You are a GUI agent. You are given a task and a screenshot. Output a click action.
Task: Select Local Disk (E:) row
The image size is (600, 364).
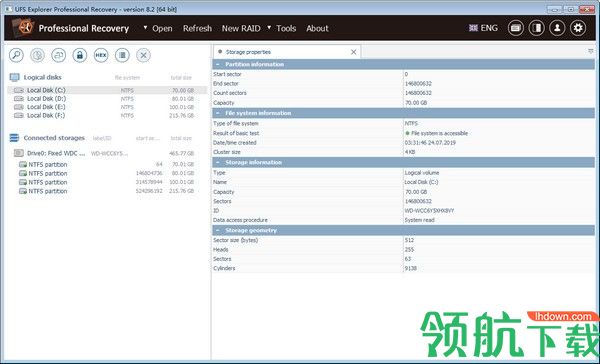click(107, 107)
